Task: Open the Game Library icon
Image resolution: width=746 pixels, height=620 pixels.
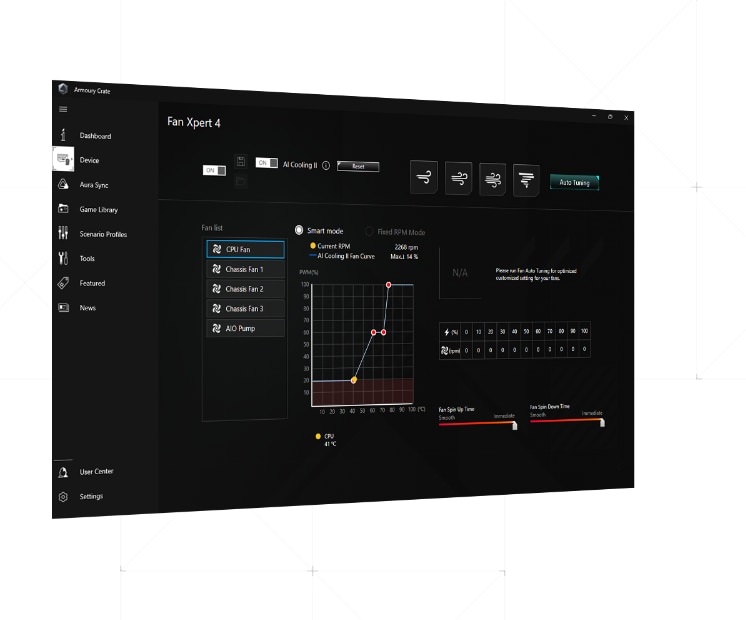Action: [x=63, y=210]
